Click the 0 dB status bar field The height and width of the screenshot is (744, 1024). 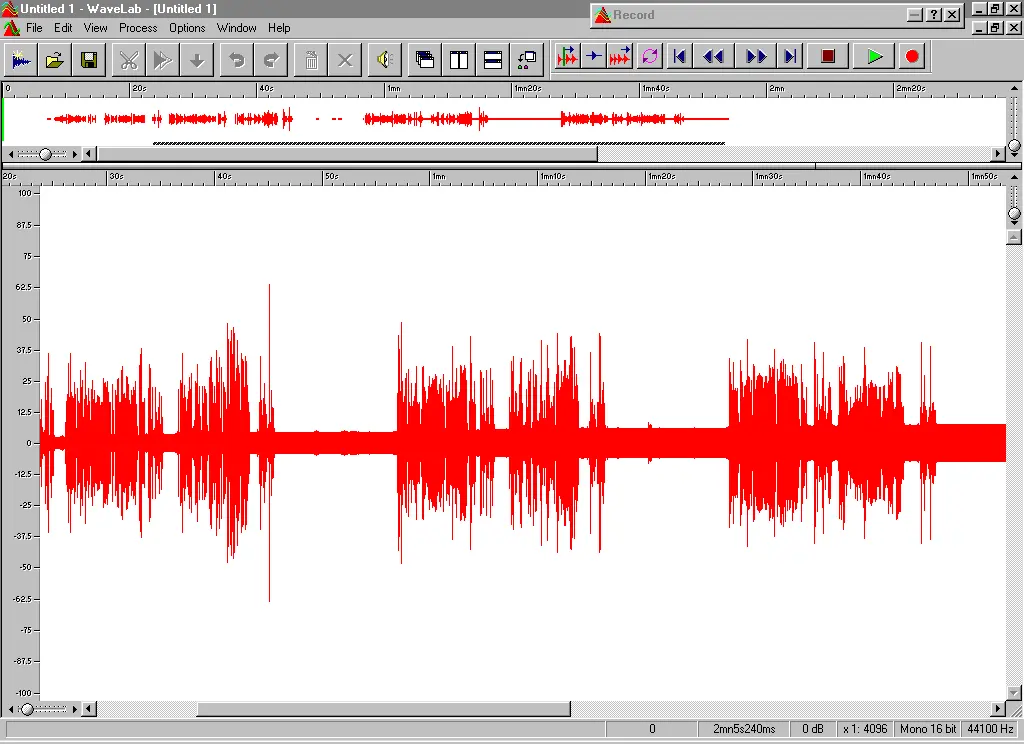click(x=813, y=729)
